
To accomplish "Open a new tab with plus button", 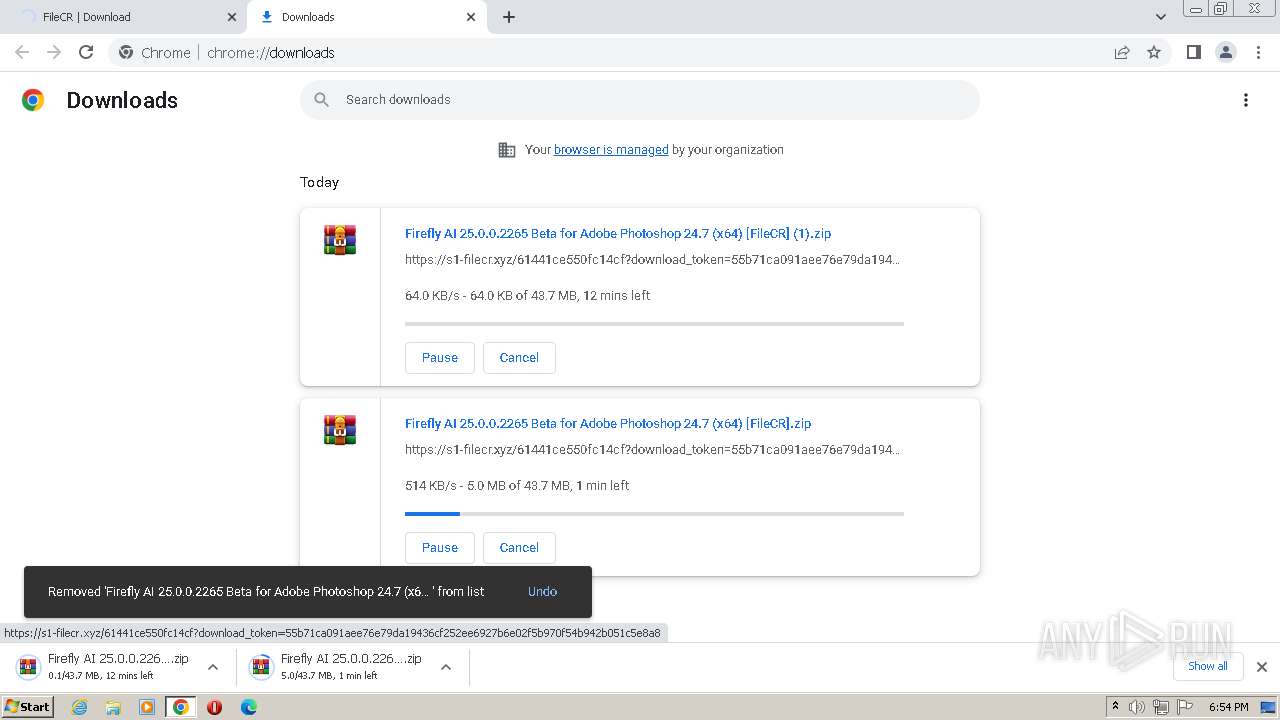I will click(508, 17).
